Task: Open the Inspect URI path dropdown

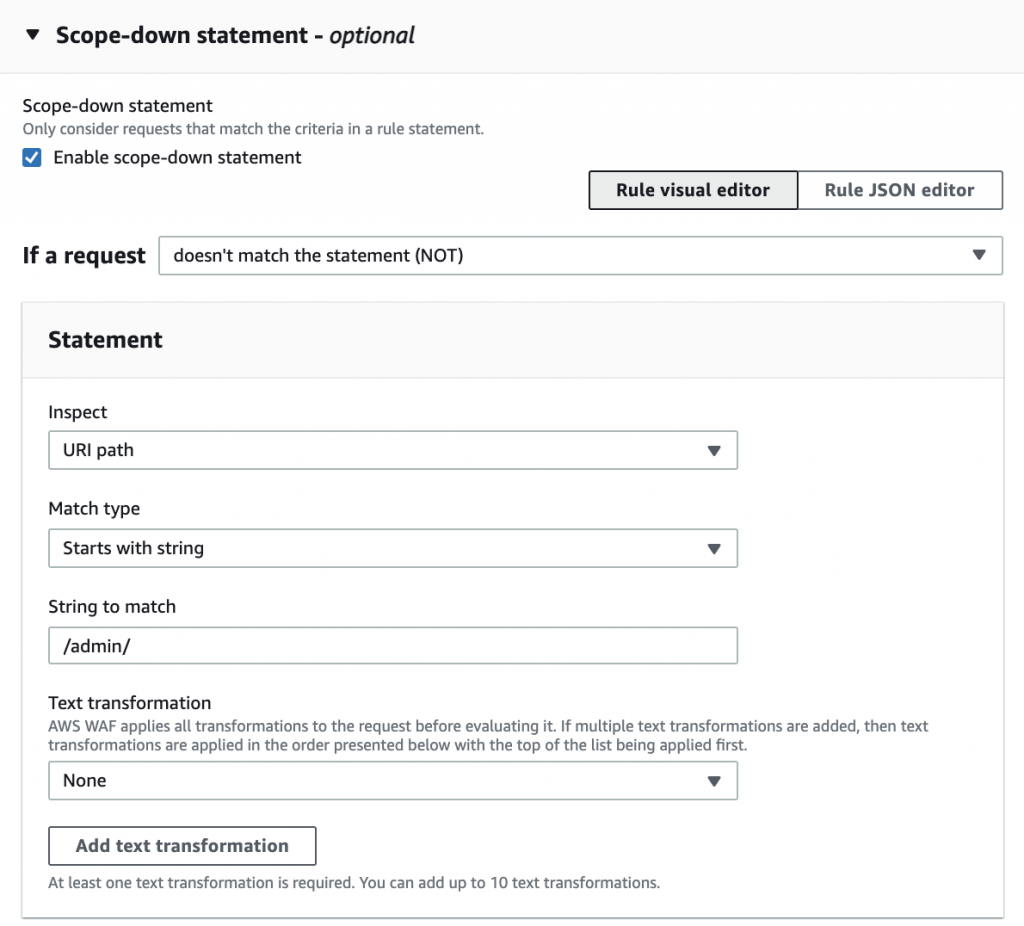Action: [392, 450]
